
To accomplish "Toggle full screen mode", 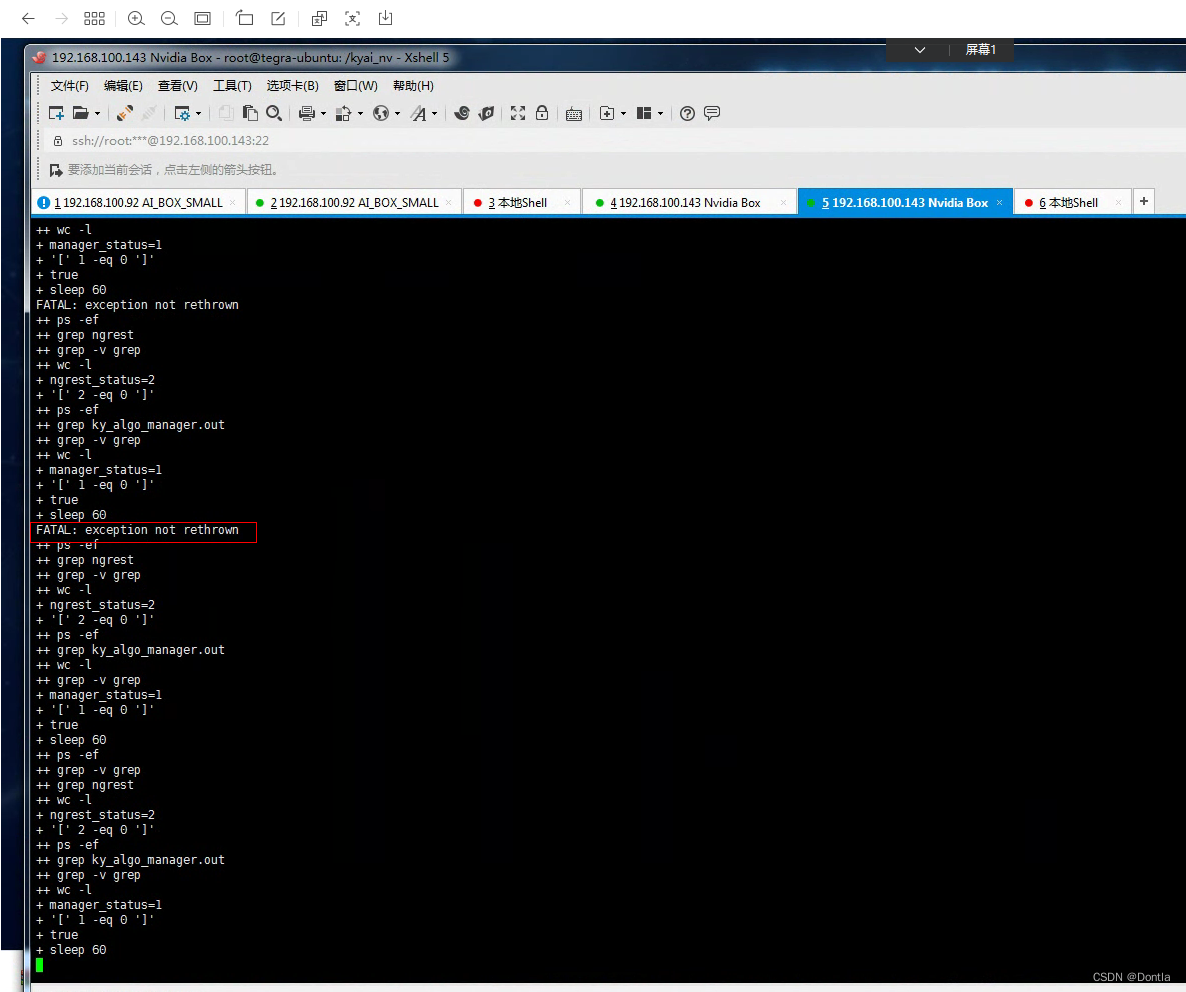I will 516,113.
